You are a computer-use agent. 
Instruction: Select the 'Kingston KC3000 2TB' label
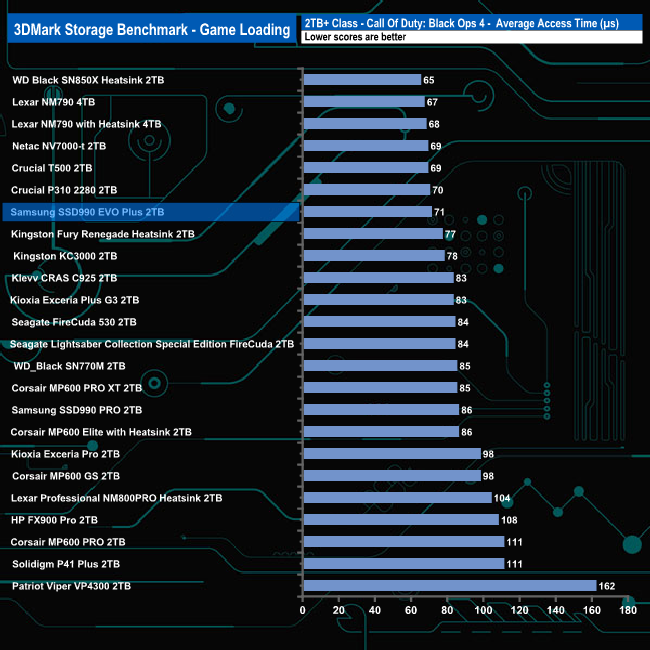tap(65, 256)
